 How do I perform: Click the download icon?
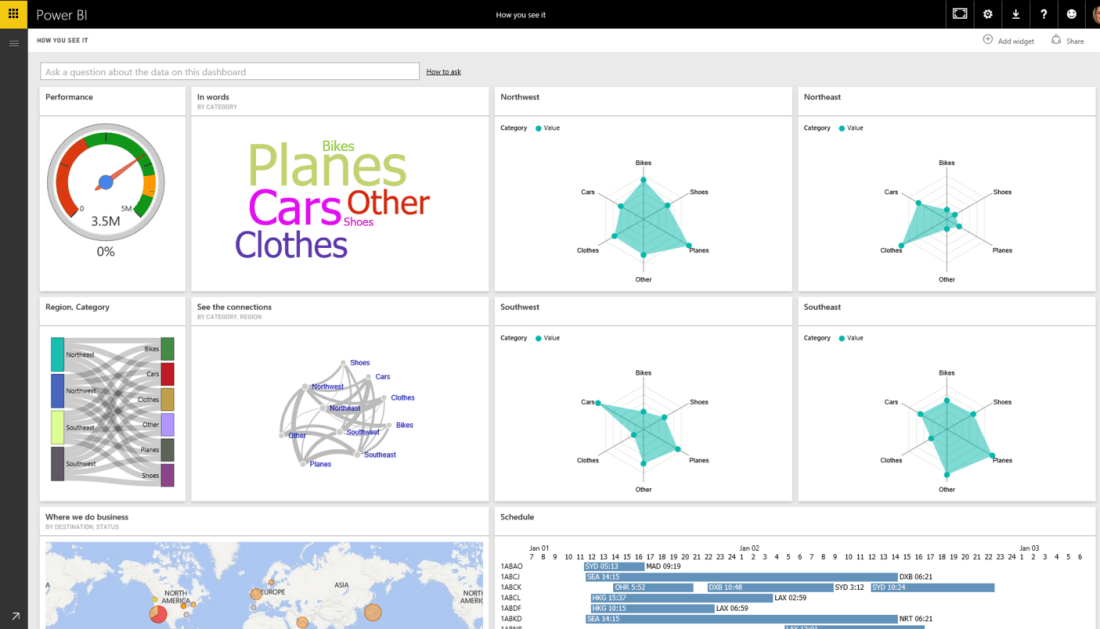(1016, 14)
